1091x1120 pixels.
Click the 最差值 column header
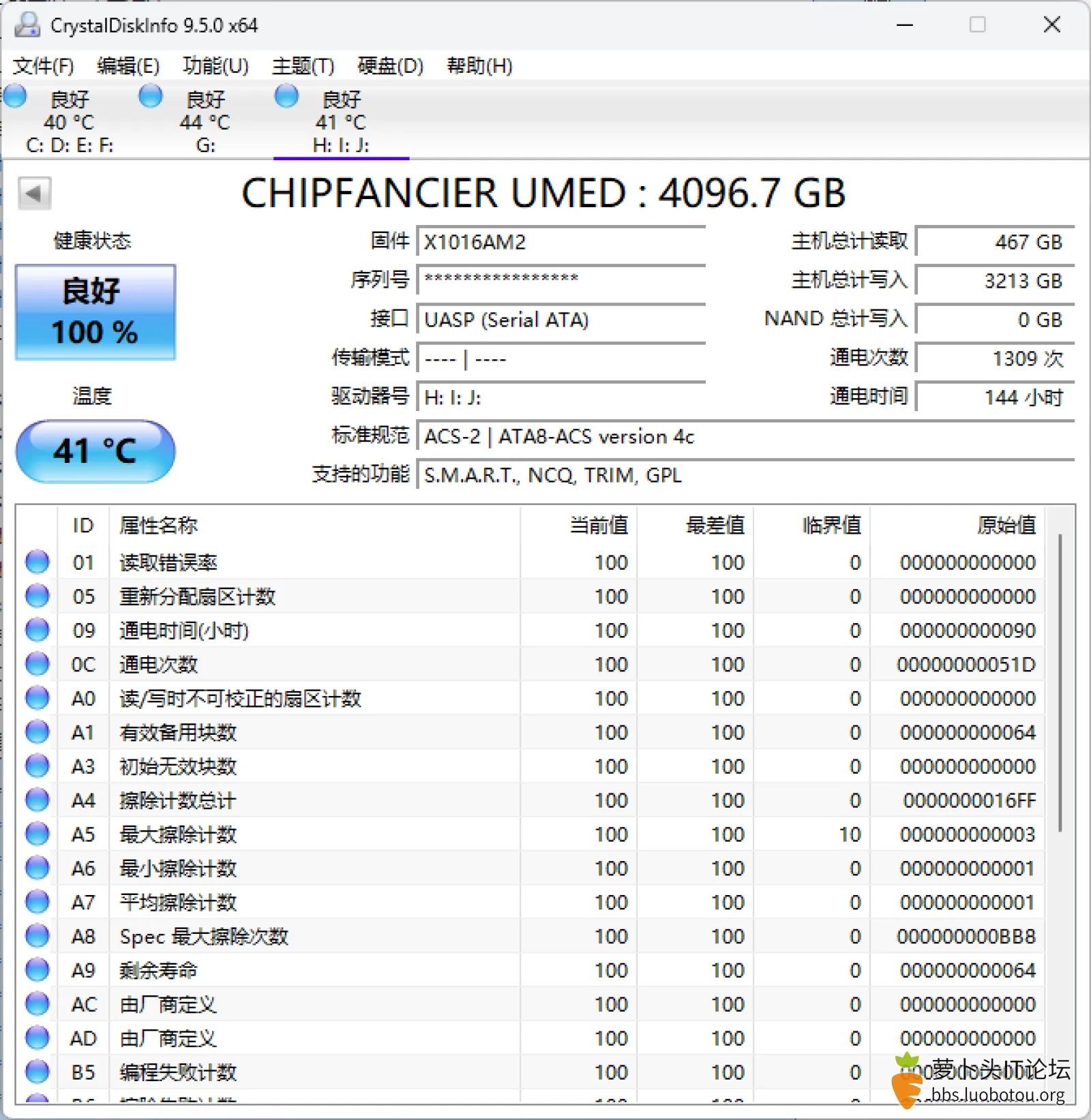pyautogui.click(x=696, y=526)
